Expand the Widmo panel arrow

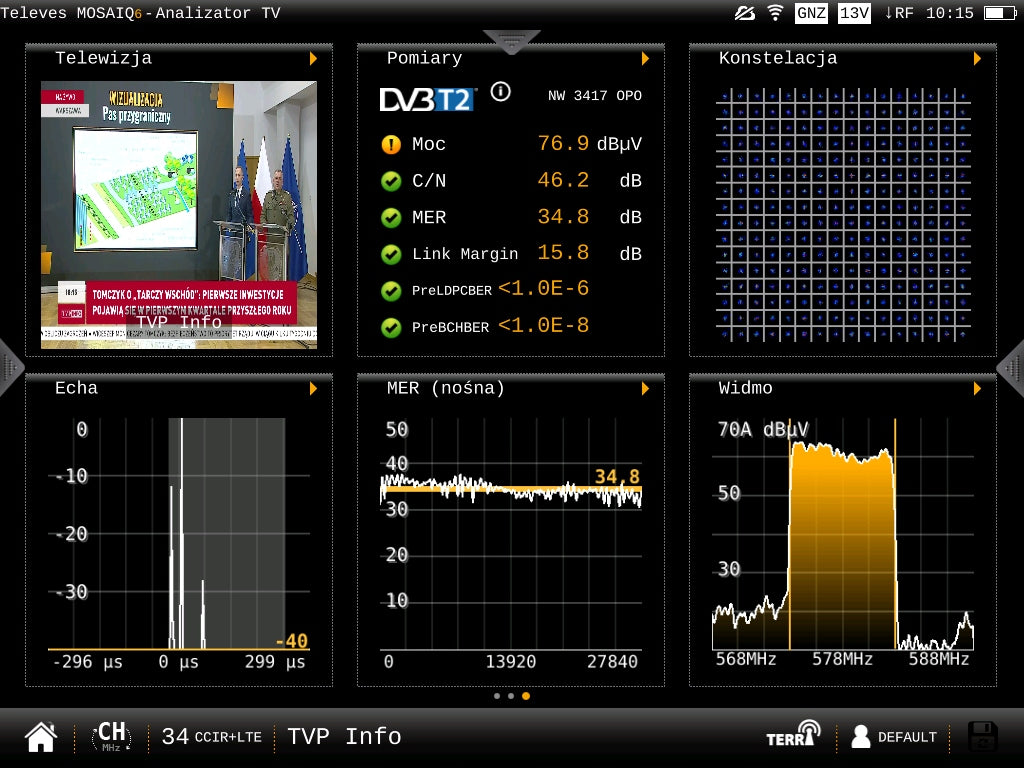977,389
